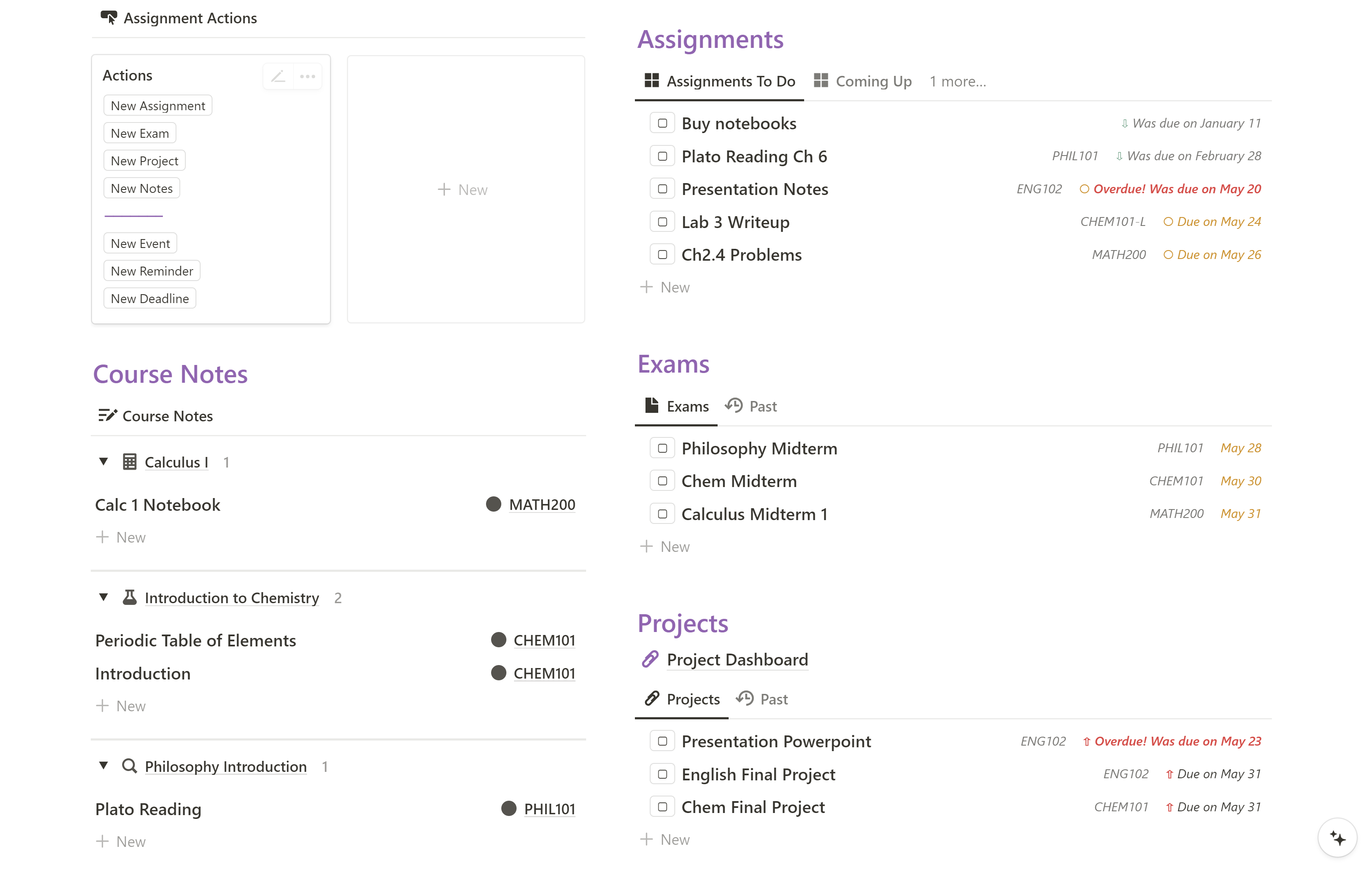Screen dimensions: 1372x877
Task: Collapse the Calculus I notes group
Action: click(103, 462)
